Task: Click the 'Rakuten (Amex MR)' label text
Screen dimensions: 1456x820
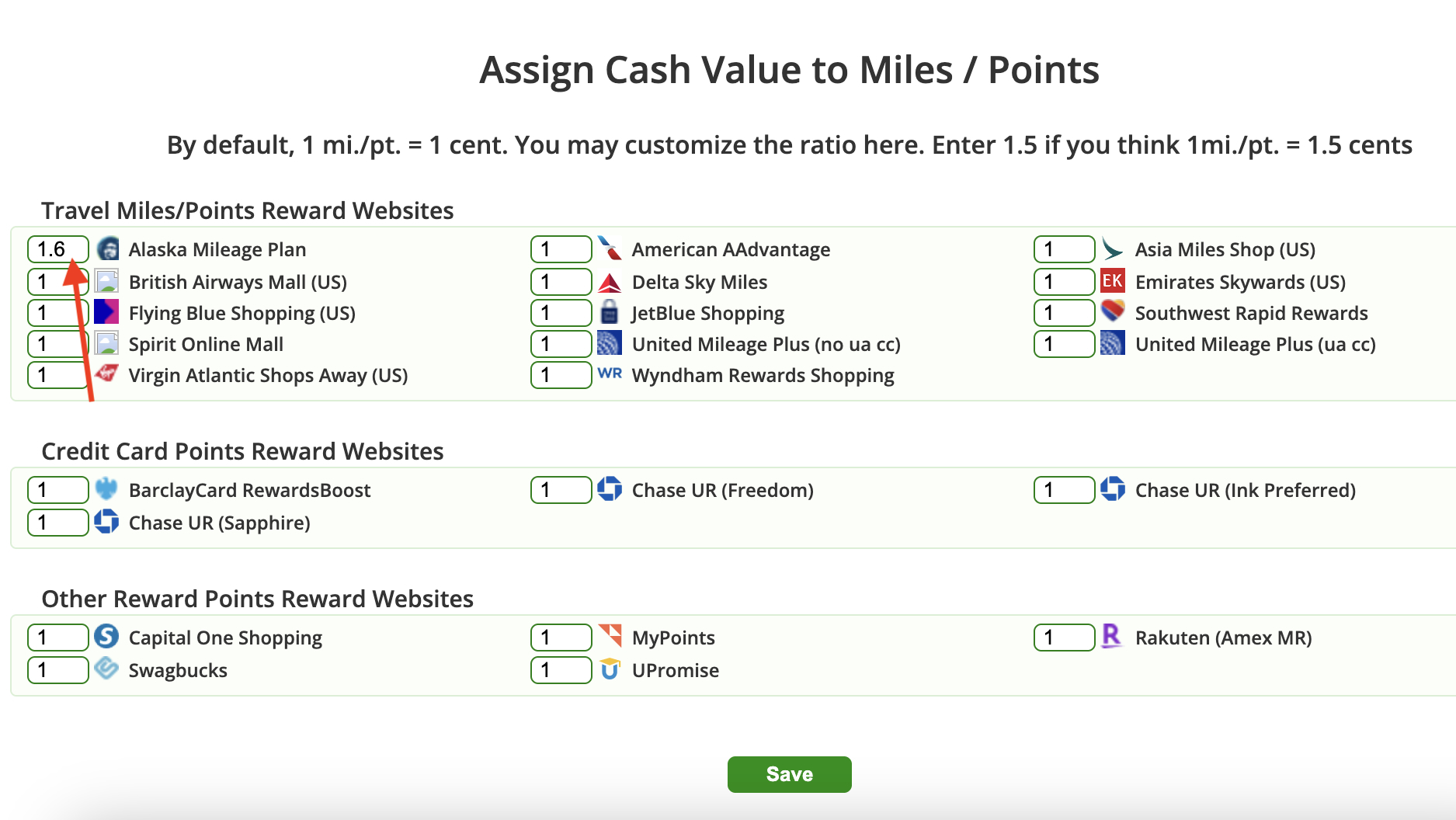Action: click(1224, 638)
